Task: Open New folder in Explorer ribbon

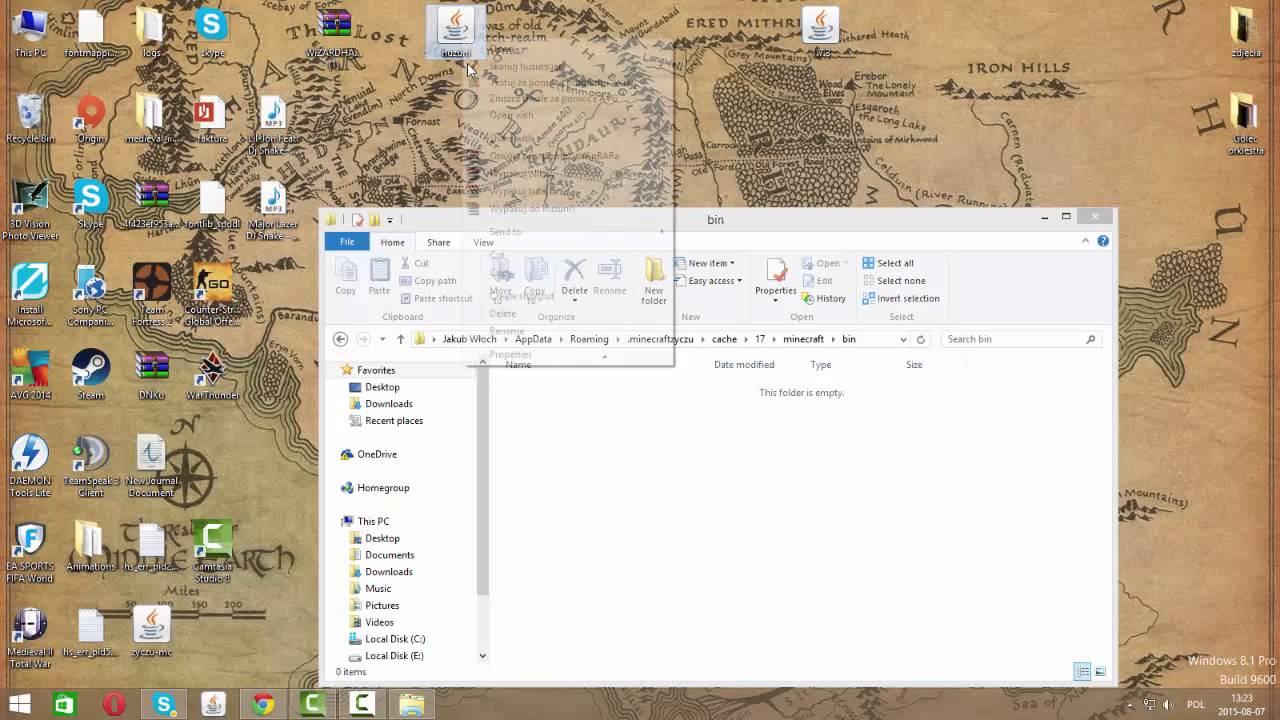Action: point(654,281)
